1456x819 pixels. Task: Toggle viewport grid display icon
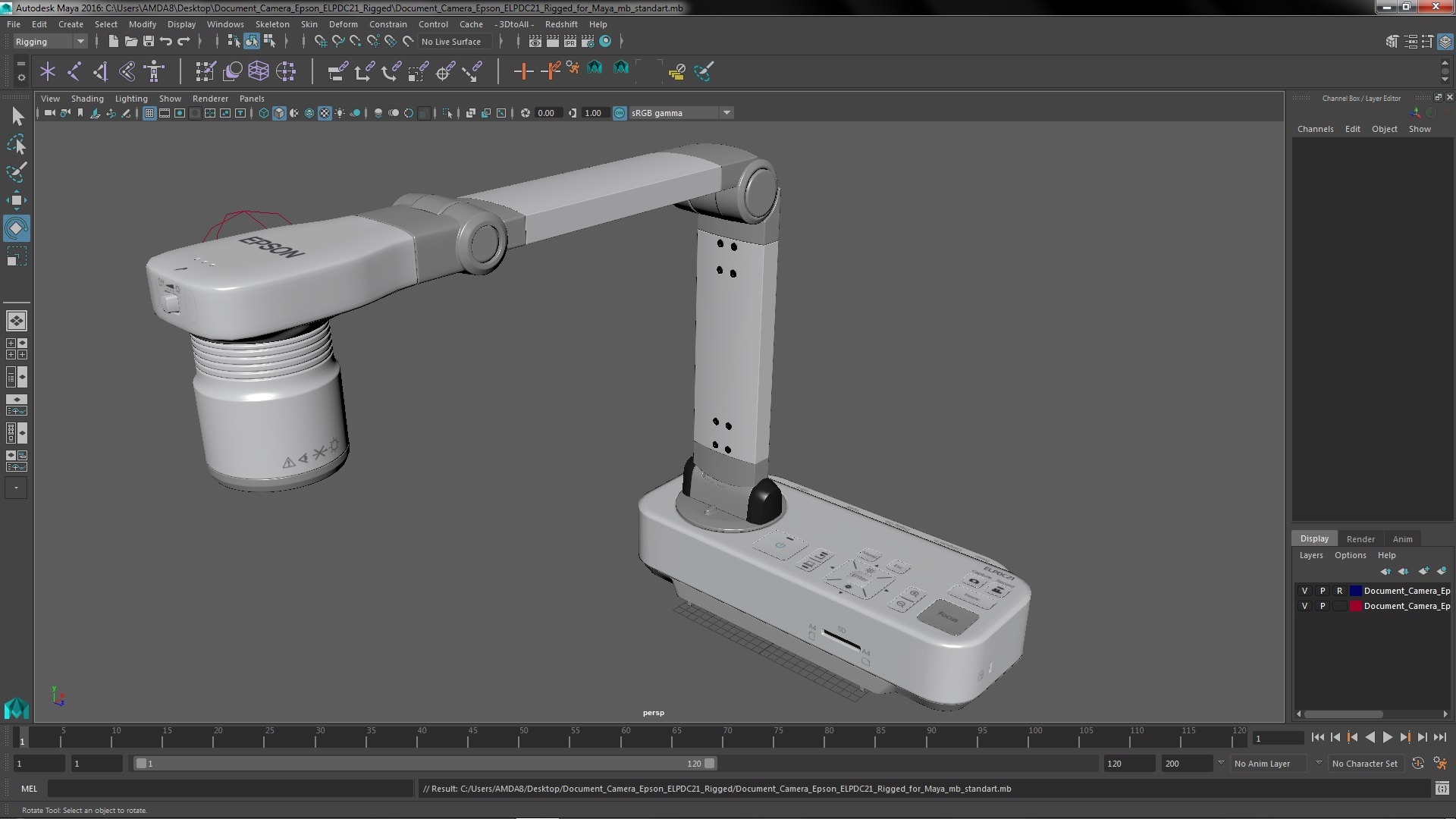(x=149, y=113)
